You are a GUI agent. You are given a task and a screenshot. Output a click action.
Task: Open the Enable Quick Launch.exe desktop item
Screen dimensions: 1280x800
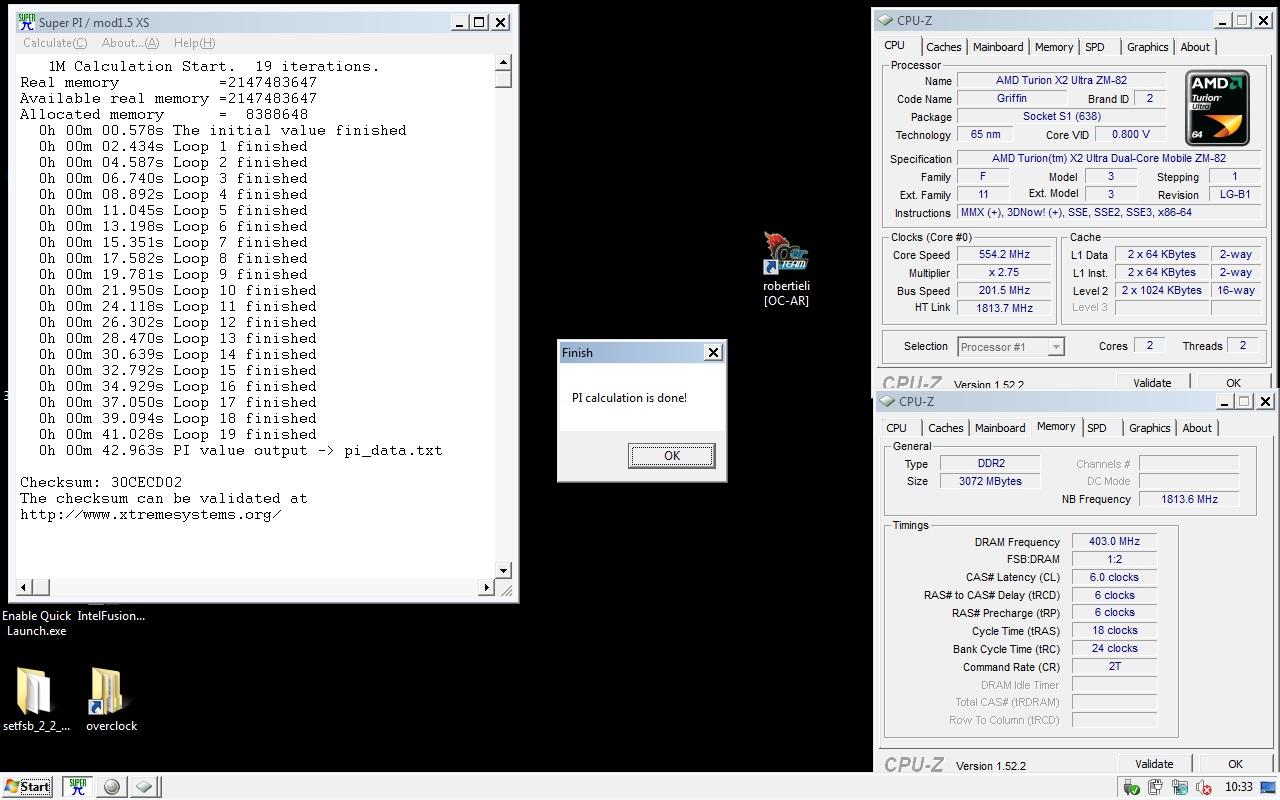[x=37, y=623]
